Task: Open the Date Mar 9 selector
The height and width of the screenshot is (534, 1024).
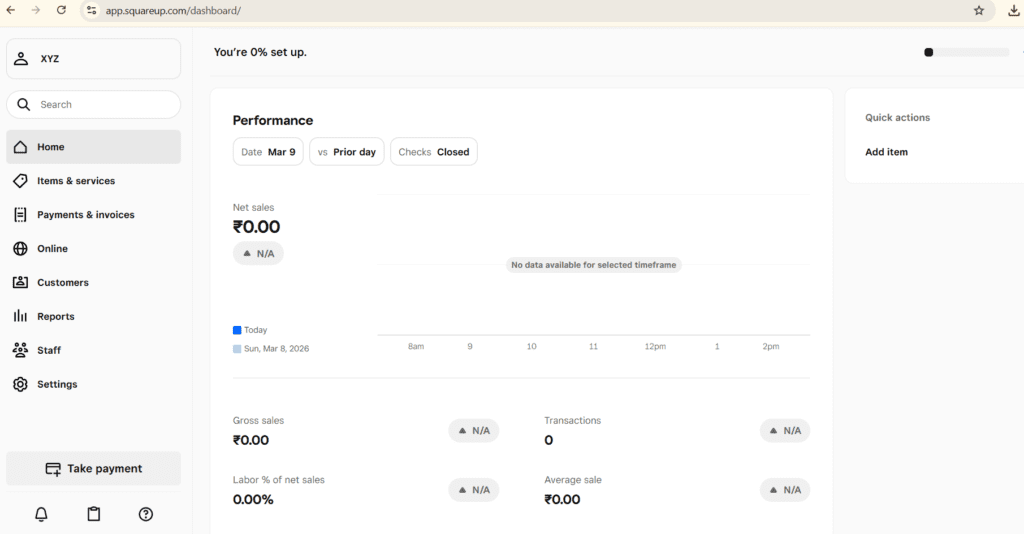Action: [268, 152]
